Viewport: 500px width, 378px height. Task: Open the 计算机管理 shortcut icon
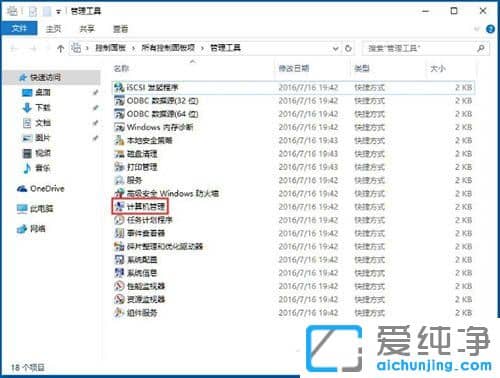click(x=119, y=207)
